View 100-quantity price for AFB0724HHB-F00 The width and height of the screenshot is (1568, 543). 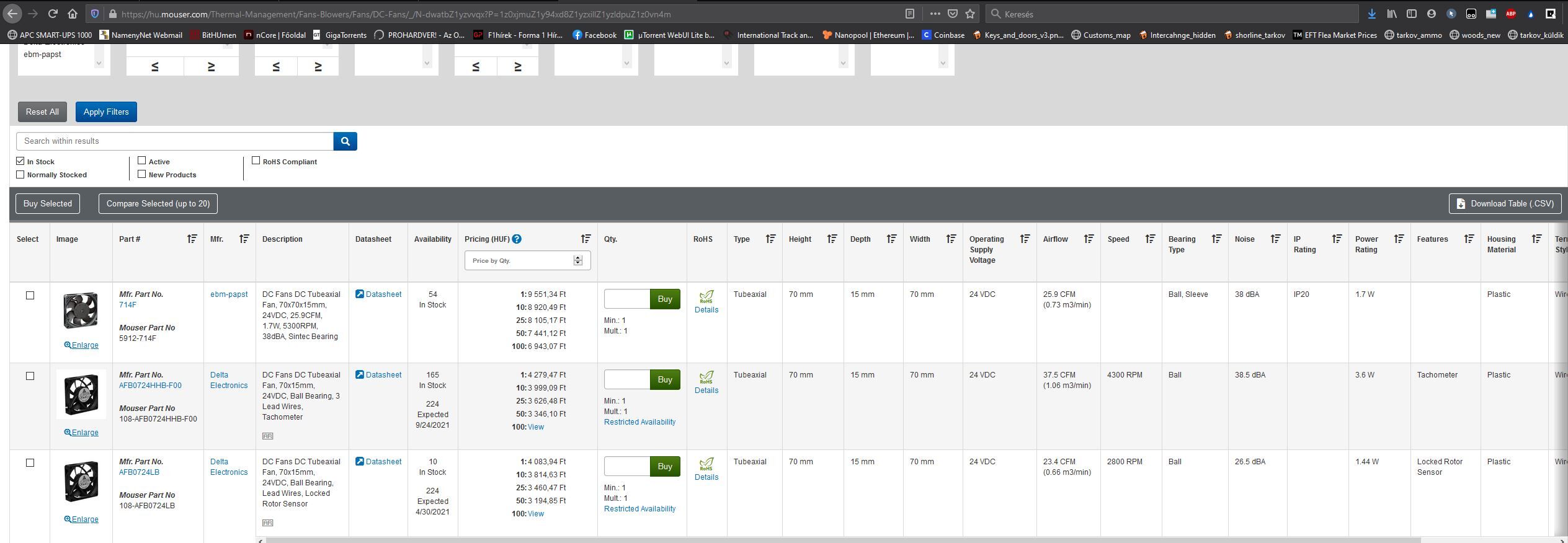[x=535, y=426]
